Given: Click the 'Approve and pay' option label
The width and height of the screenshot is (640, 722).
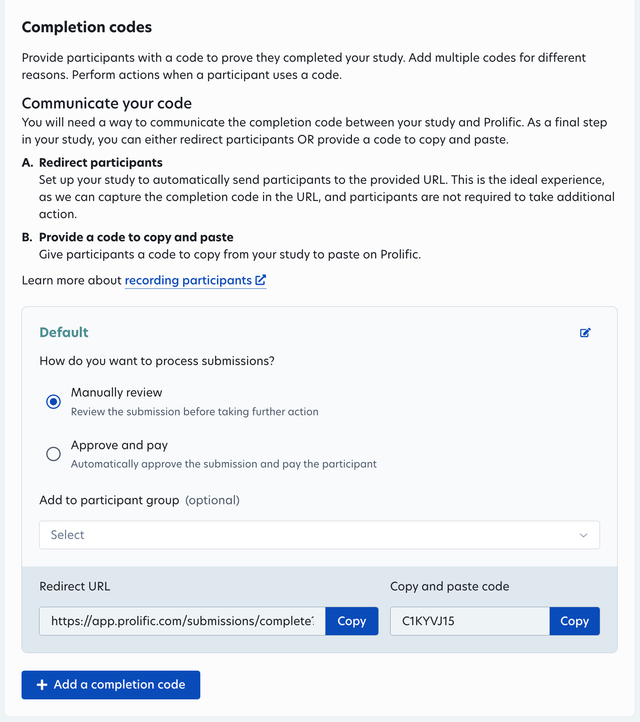Looking at the screenshot, I should click(119, 445).
